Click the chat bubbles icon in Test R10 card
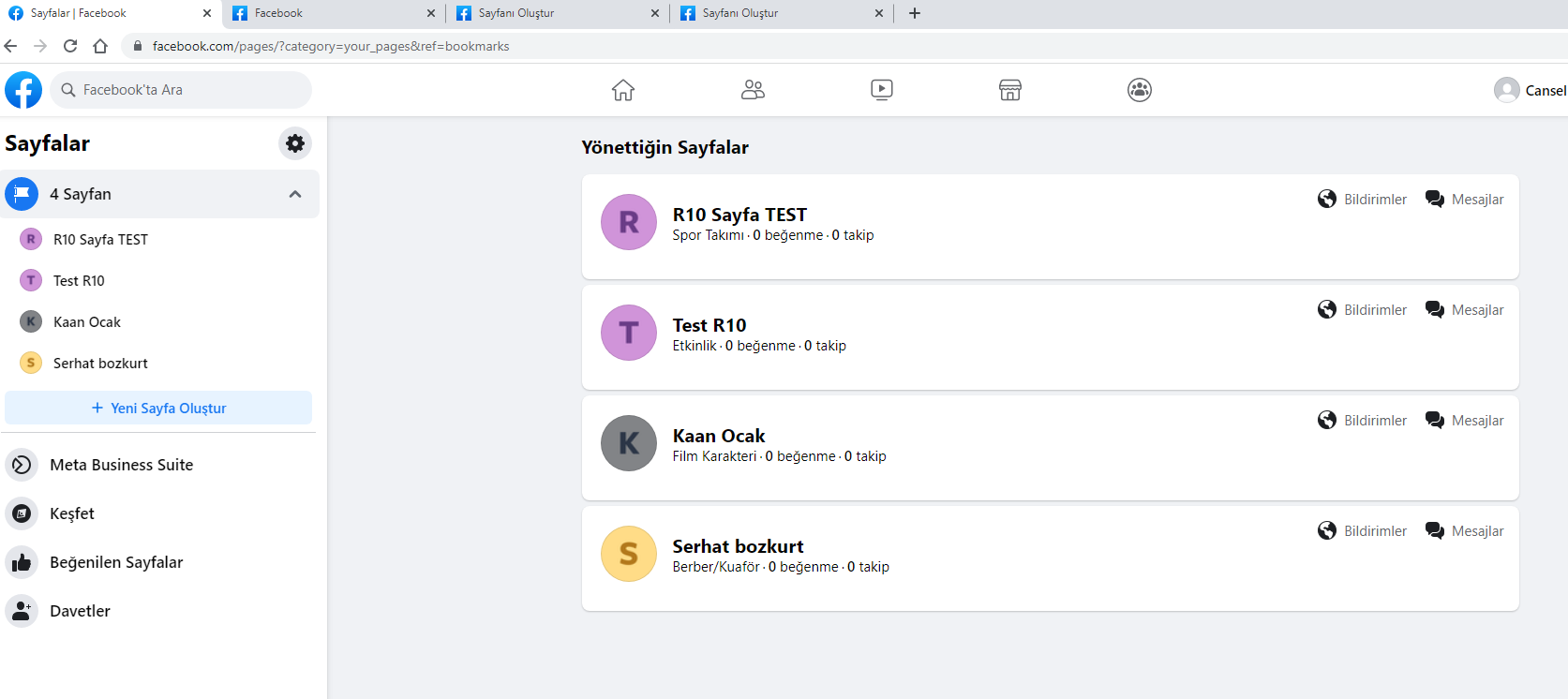Image resolution: width=1568 pixels, height=699 pixels. click(1435, 309)
